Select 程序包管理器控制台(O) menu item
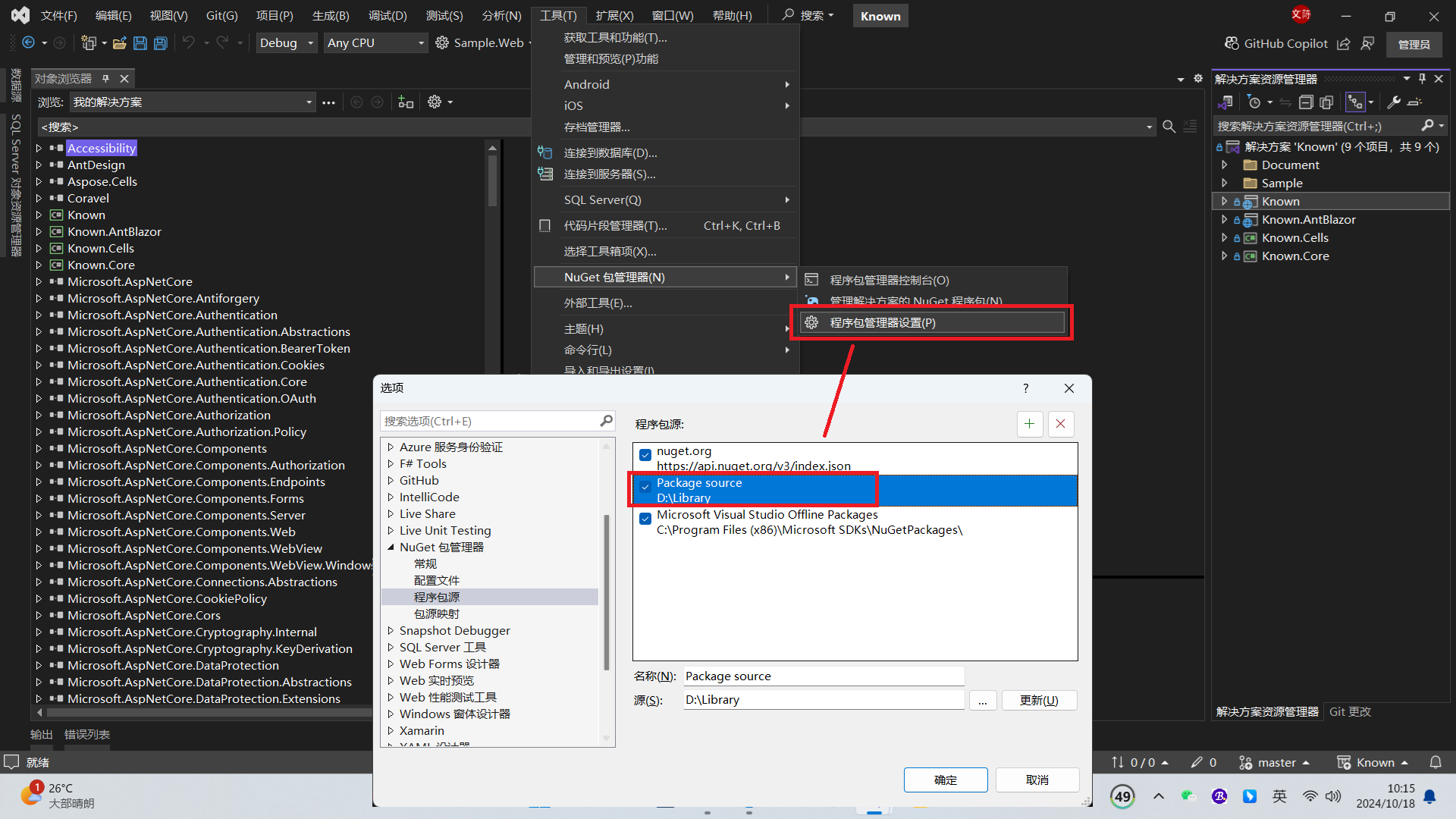 click(x=933, y=281)
